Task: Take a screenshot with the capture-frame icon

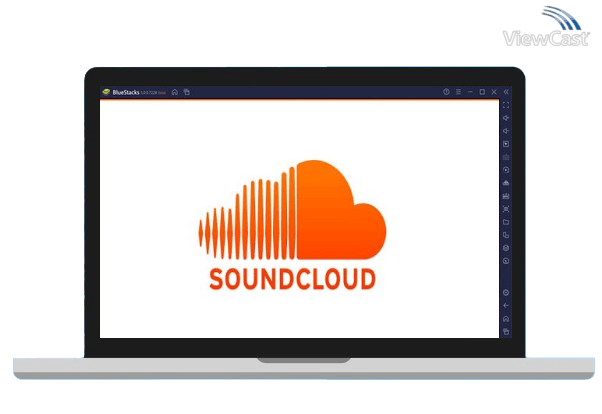Action: point(506,209)
